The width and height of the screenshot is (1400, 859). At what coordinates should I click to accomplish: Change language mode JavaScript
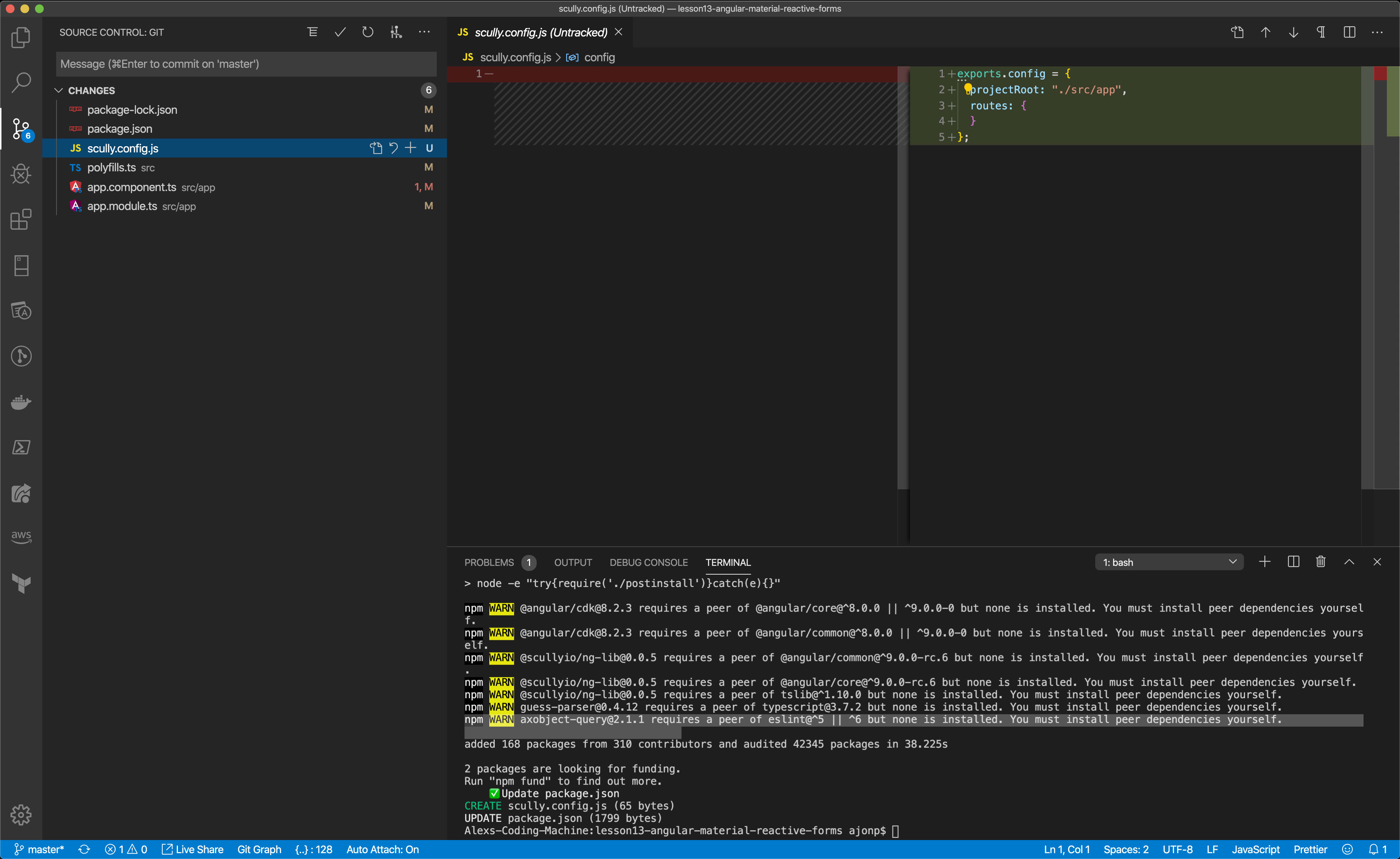click(x=1255, y=850)
